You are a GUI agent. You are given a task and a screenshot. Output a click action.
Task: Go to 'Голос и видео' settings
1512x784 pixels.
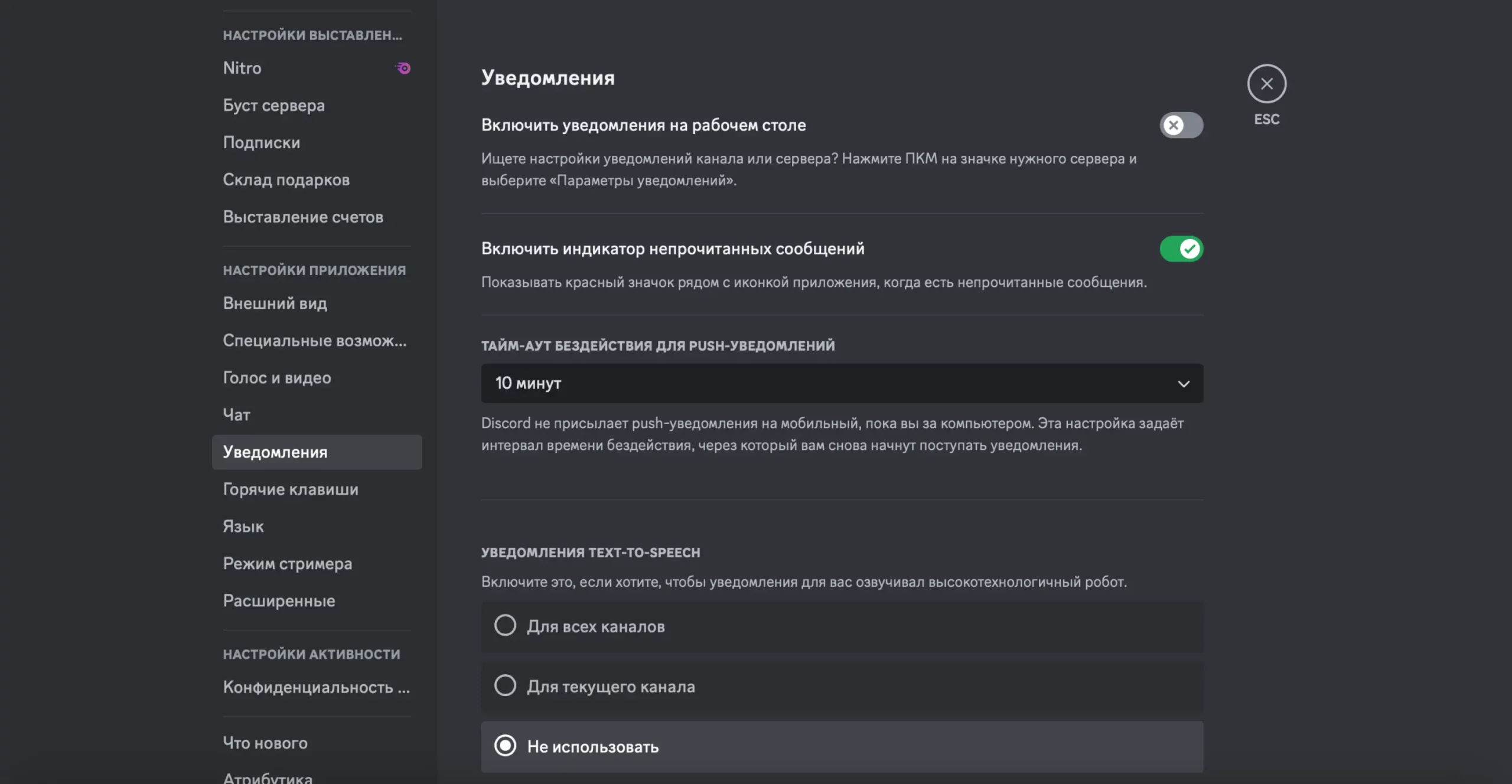(x=277, y=378)
